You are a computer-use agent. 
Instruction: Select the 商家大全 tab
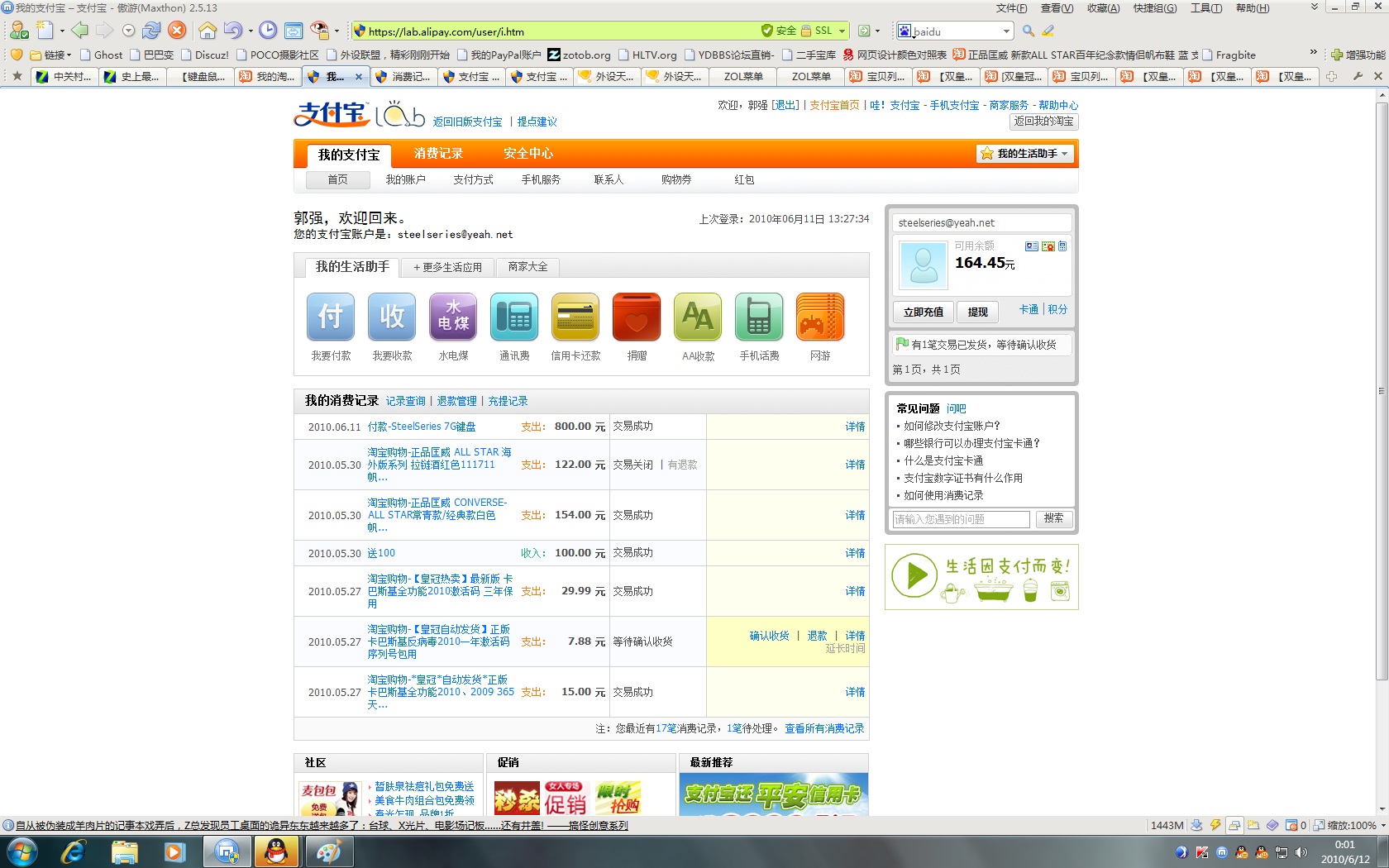(x=527, y=267)
